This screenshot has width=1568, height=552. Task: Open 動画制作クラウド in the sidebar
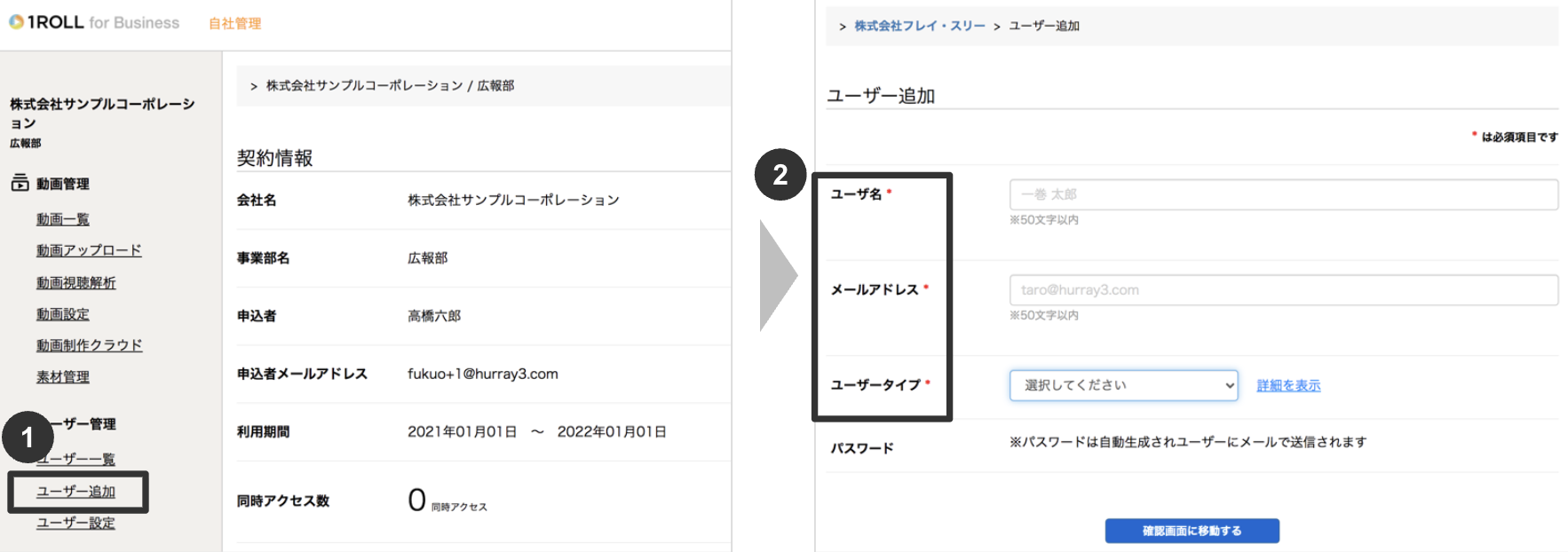click(88, 345)
